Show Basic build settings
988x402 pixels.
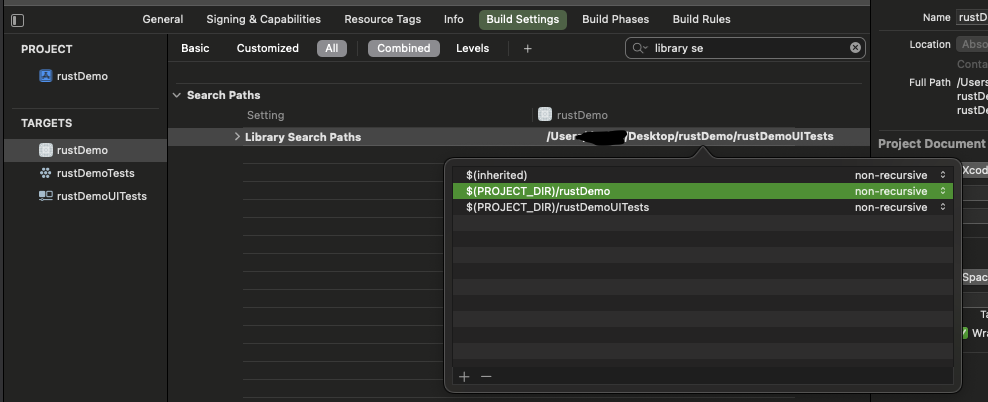pyautogui.click(x=195, y=49)
